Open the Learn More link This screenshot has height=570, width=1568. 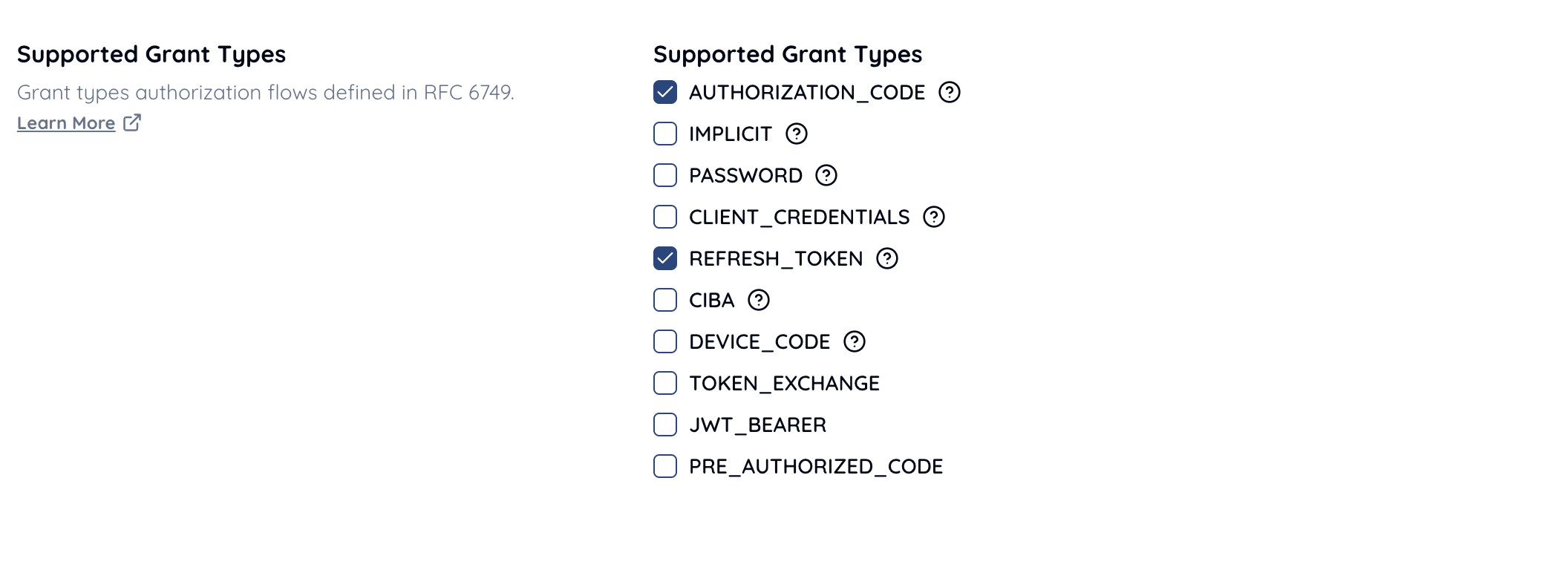(66, 123)
